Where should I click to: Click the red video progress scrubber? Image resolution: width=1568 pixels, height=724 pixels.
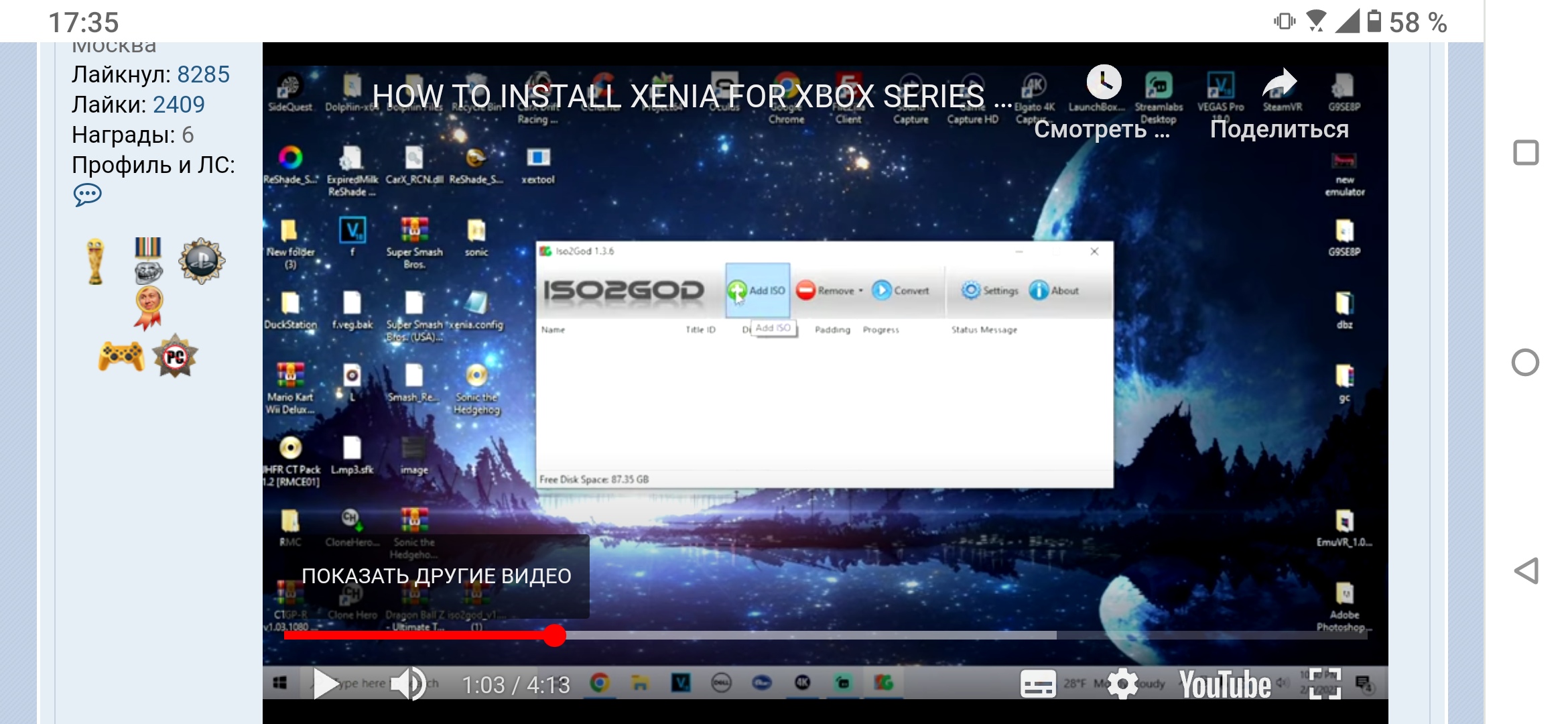554,635
